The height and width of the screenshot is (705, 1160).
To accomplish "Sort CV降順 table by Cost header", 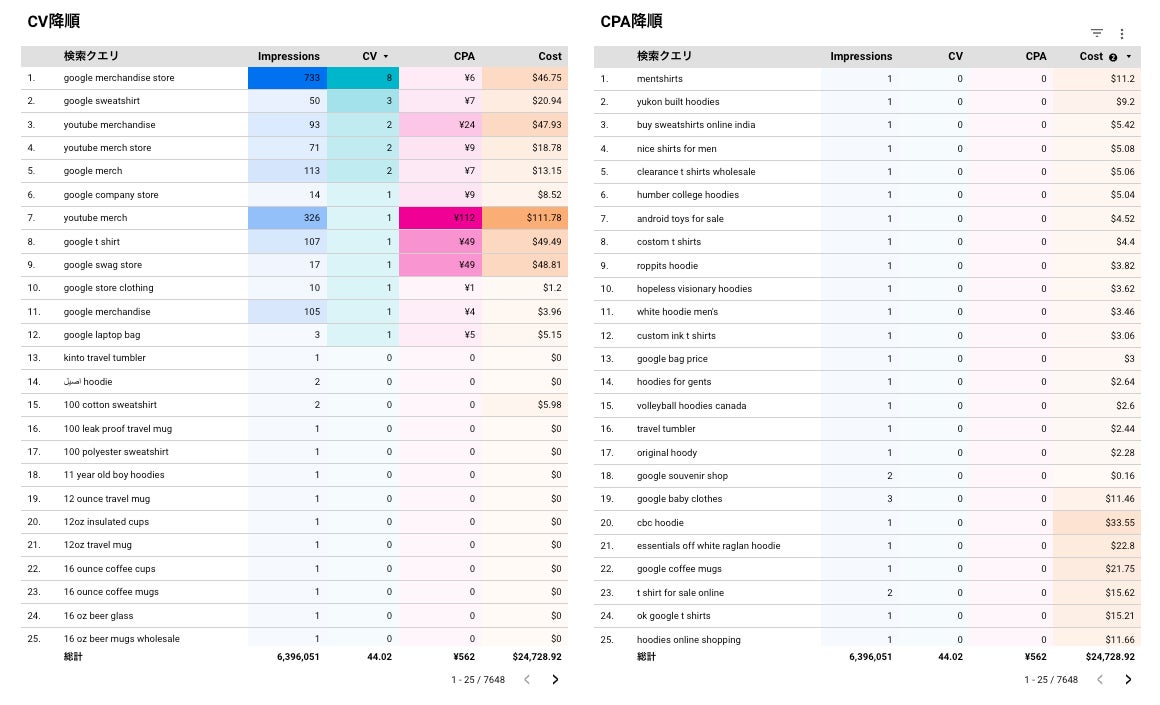I will pyautogui.click(x=550, y=57).
